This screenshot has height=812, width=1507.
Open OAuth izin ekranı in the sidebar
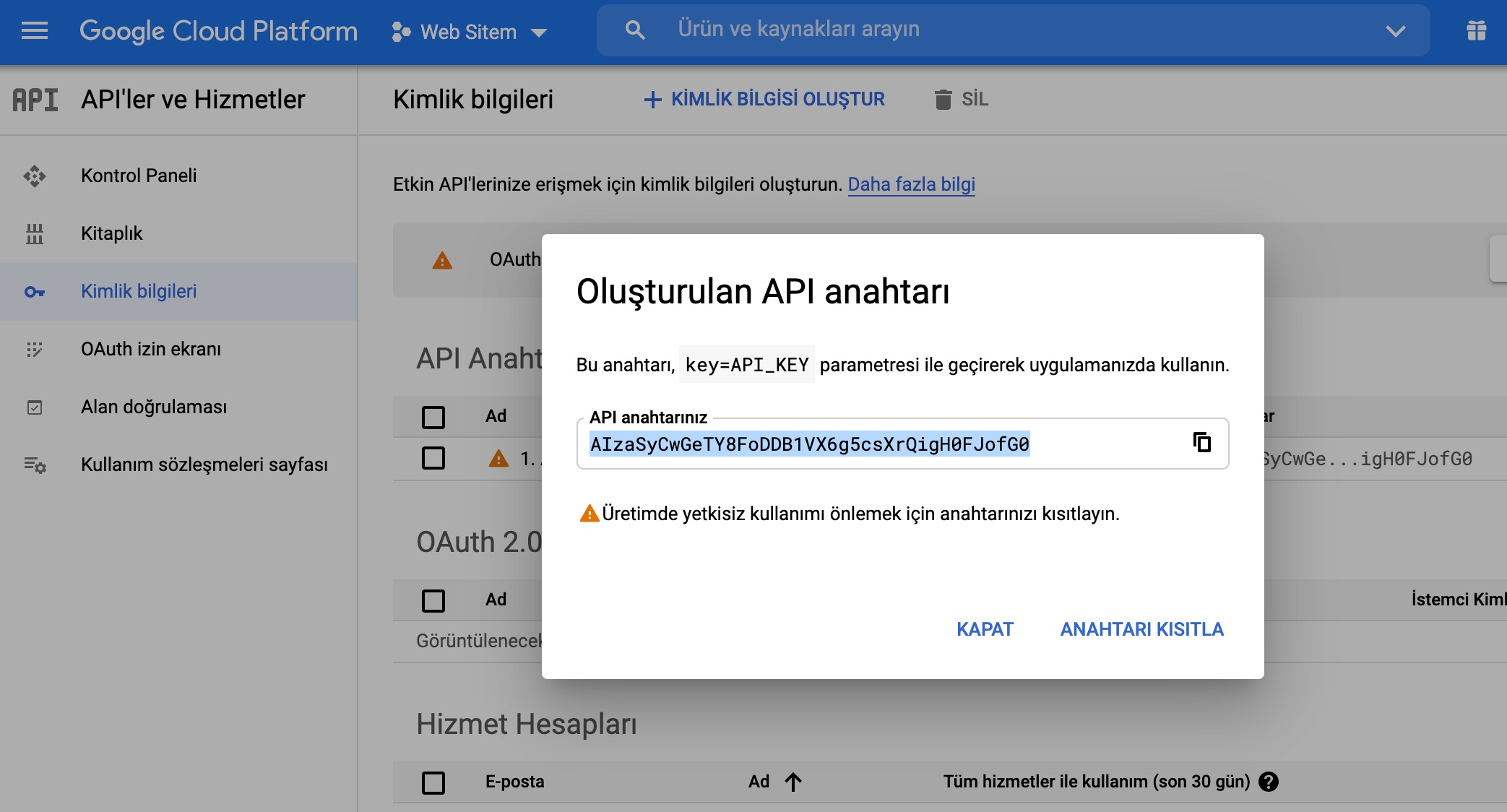click(x=178, y=349)
